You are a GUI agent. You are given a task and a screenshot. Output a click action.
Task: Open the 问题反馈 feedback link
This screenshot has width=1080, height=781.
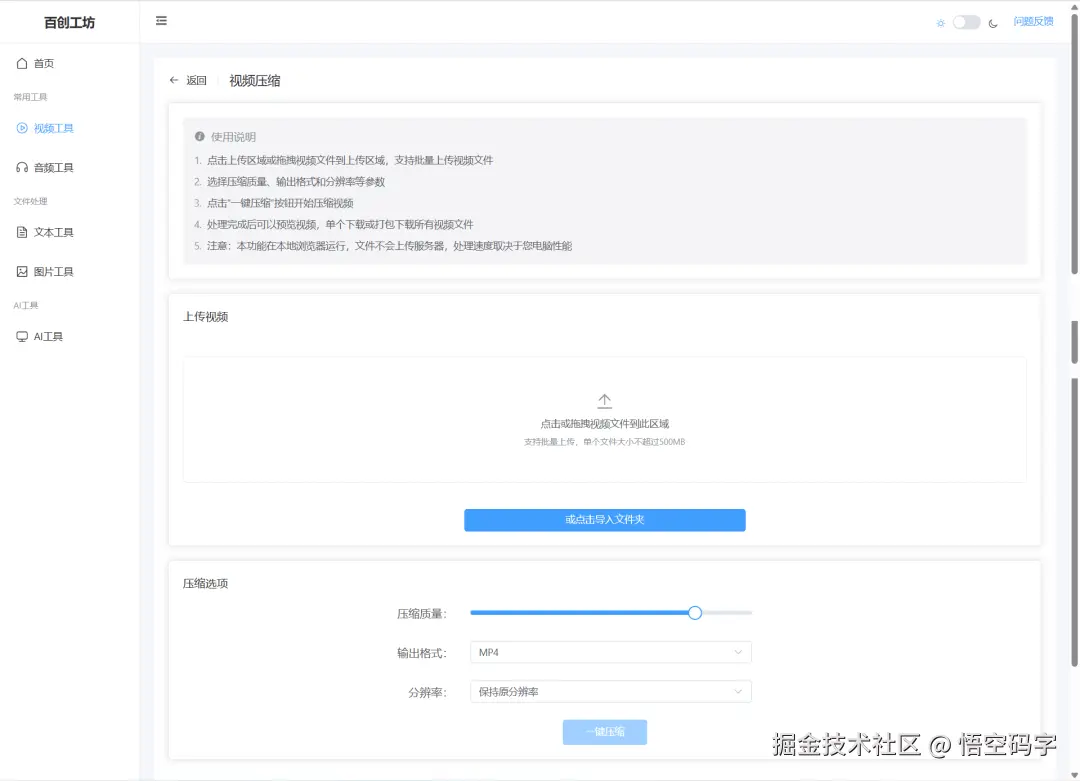[1033, 20]
